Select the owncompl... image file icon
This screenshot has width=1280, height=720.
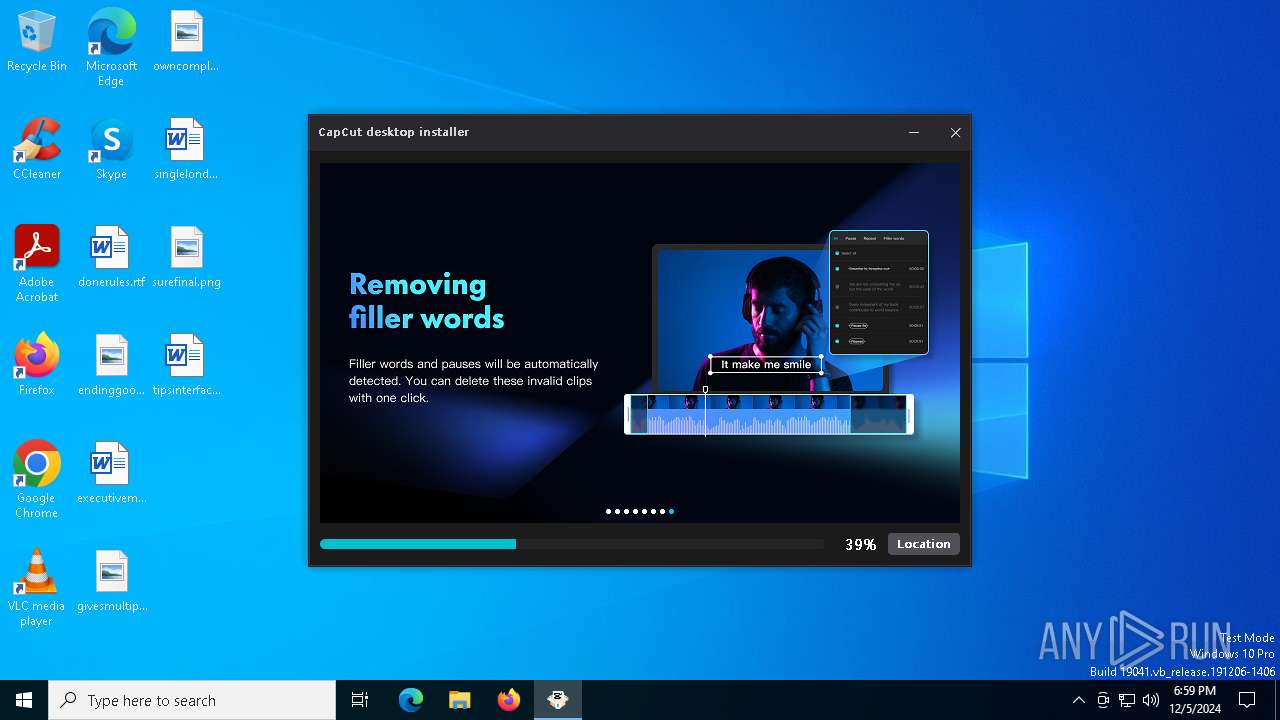(186, 42)
